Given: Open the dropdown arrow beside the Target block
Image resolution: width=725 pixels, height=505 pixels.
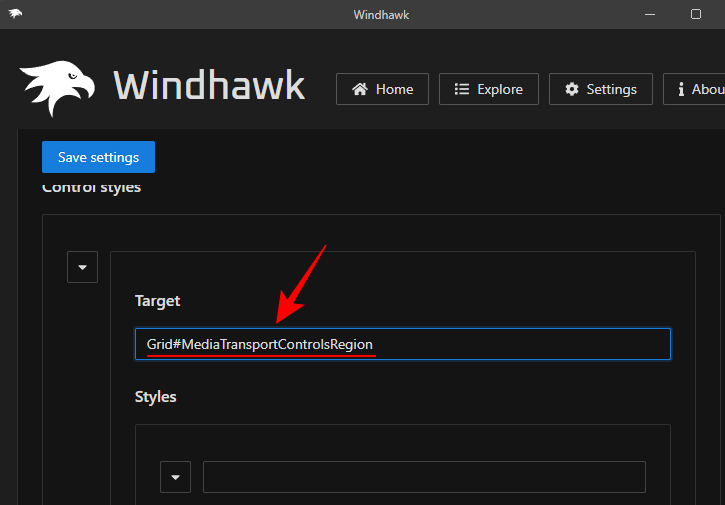Looking at the screenshot, I should (x=82, y=267).
